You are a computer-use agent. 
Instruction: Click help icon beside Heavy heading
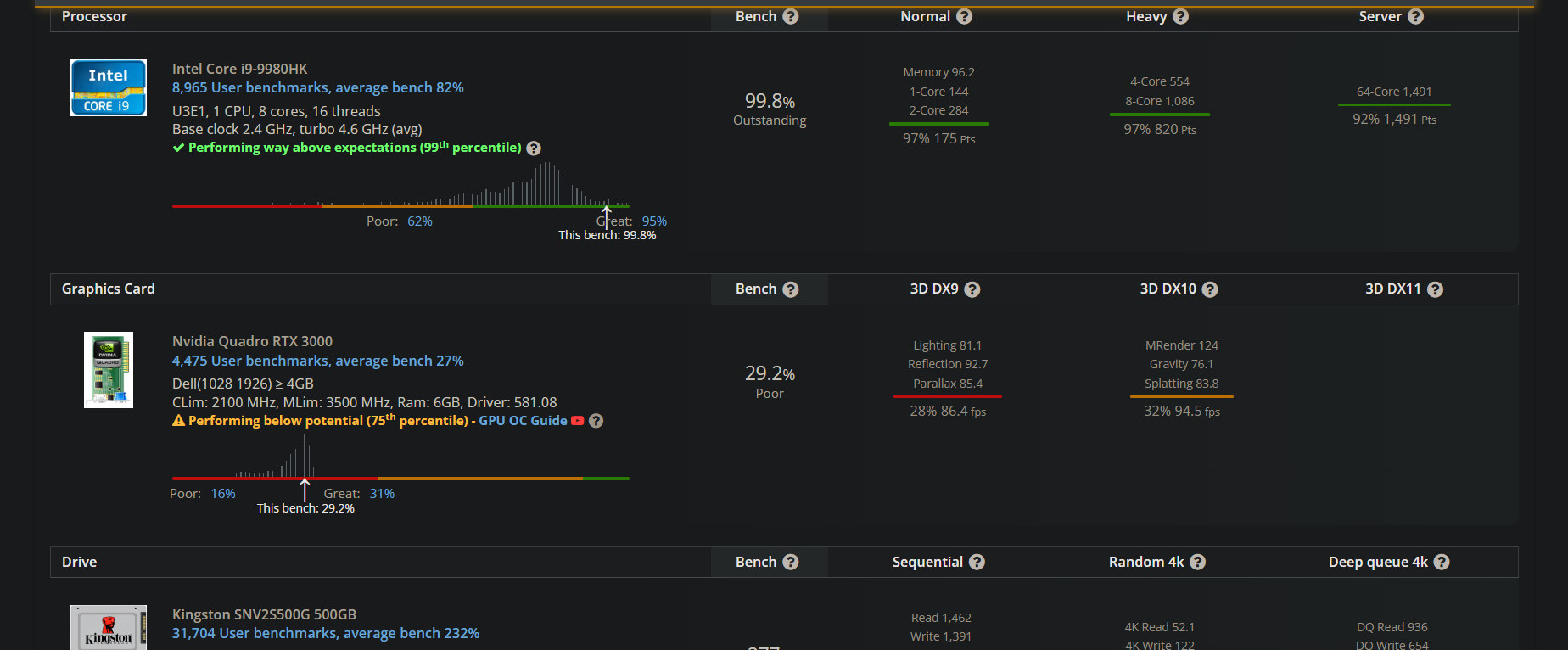(1181, 16)
